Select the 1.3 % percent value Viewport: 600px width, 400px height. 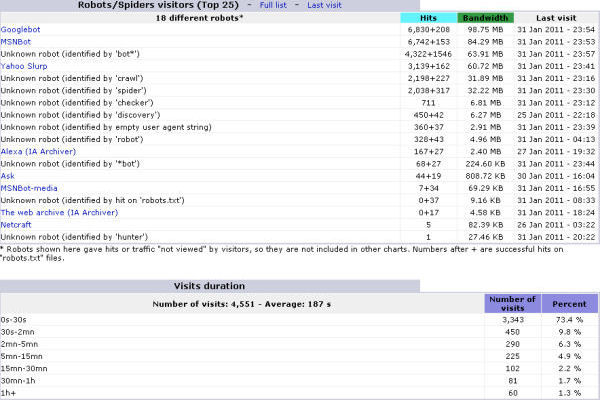click(x=569, y=393)
